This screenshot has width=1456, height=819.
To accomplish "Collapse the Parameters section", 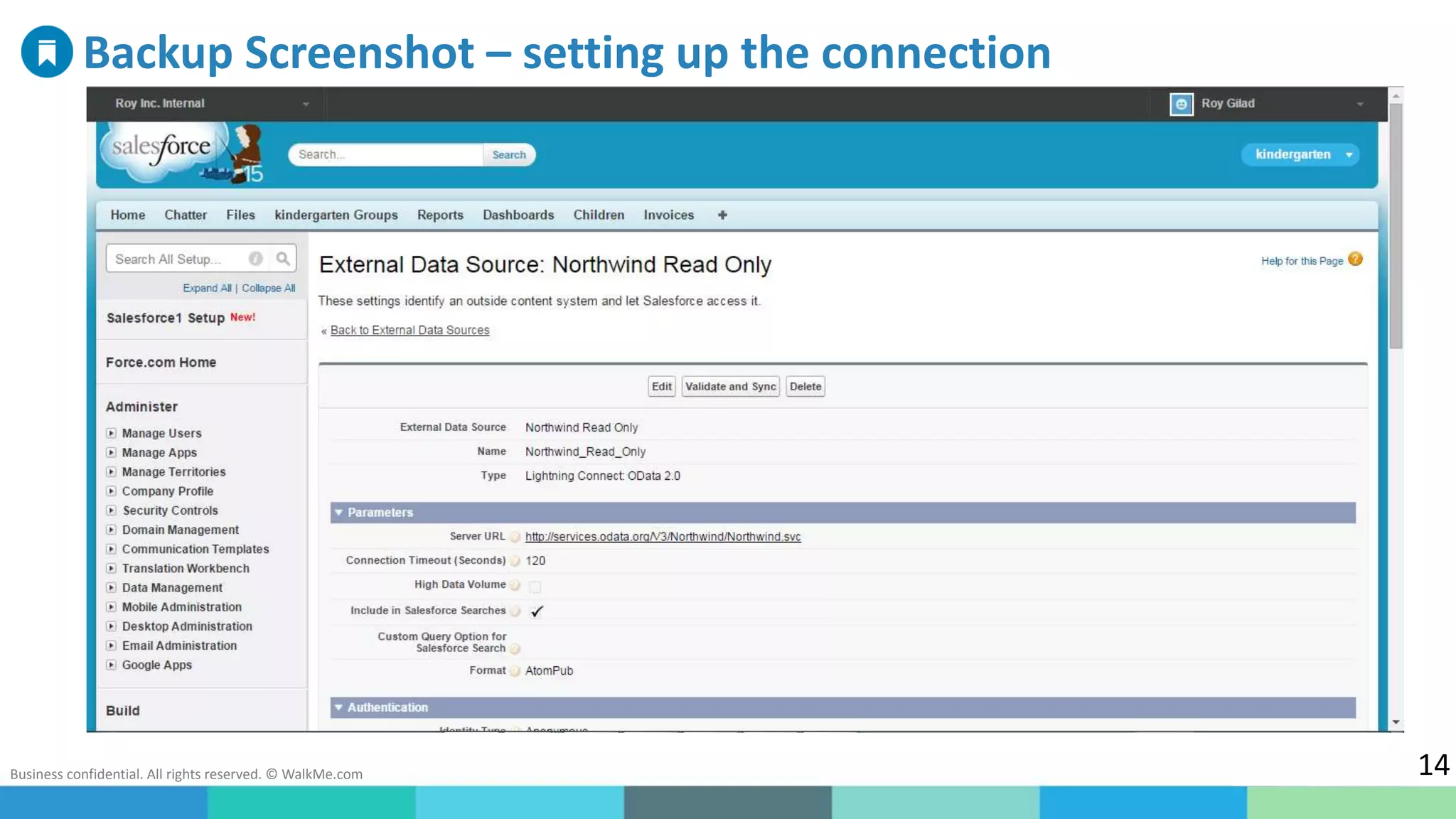I will (339, 513).
